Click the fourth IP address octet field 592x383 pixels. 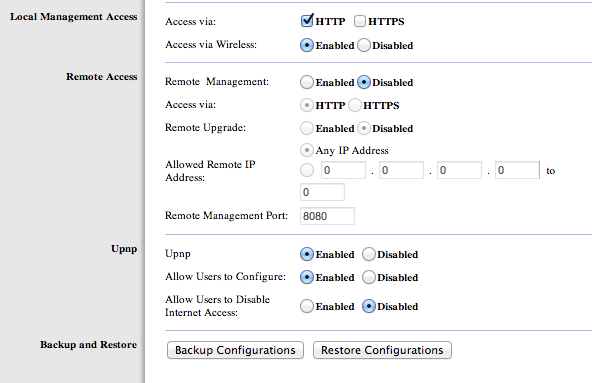[x=518, y=170]
